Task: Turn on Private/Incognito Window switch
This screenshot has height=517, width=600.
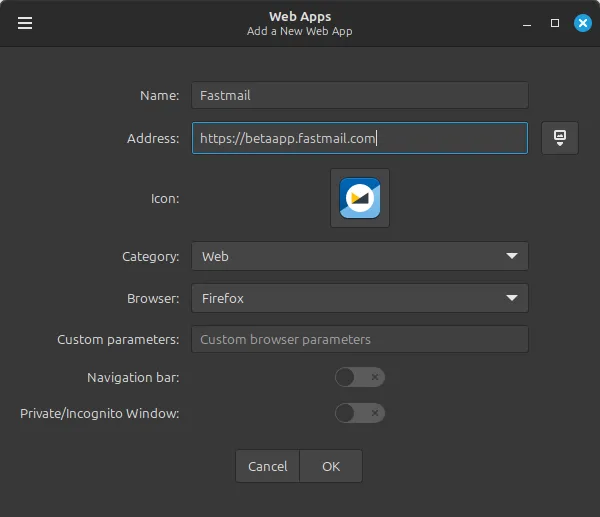Action: (x=360, y=413)
